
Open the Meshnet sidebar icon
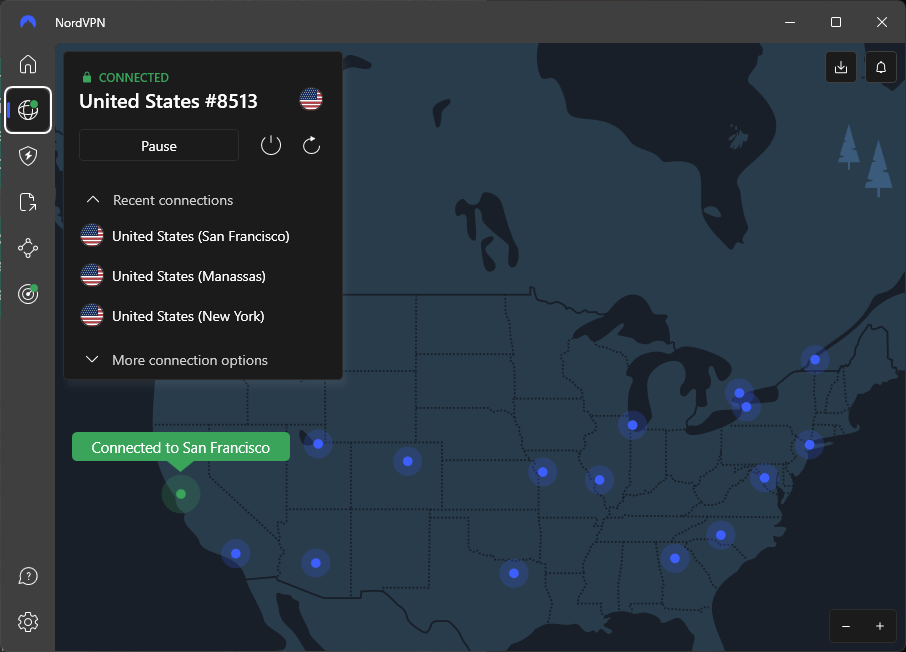pyautogui.click(x=28, y=249)
